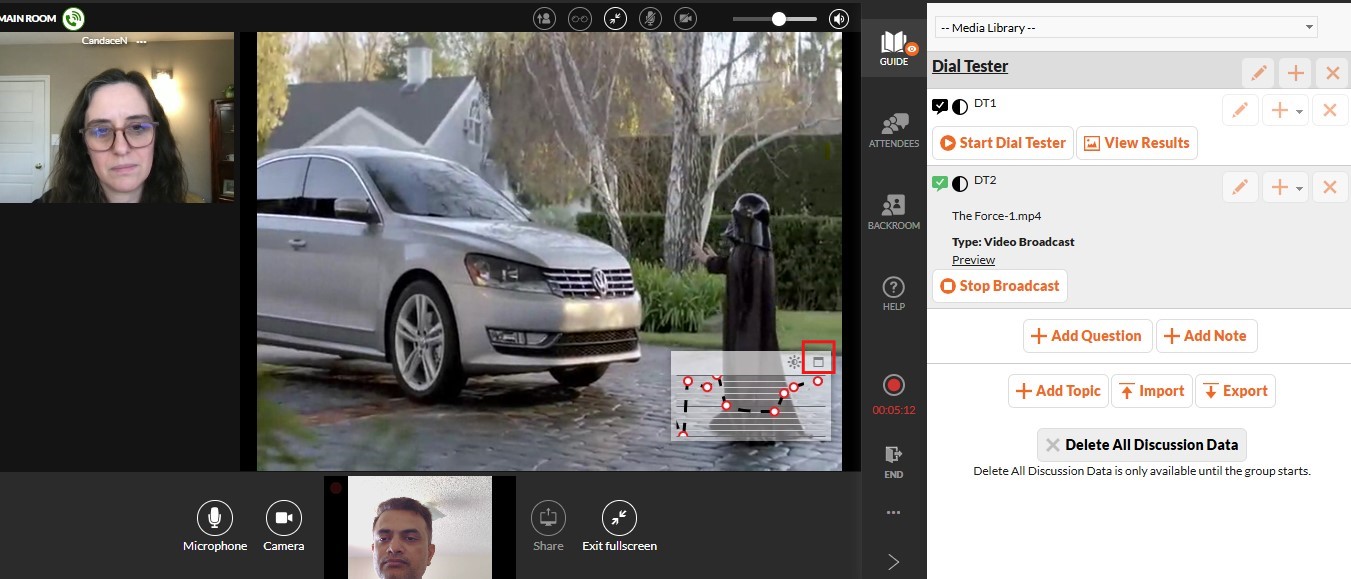This screenshot has width=1351, height=579.
Task: Click the DT2 half-circle contrast icon
Action: coord(960,182)
